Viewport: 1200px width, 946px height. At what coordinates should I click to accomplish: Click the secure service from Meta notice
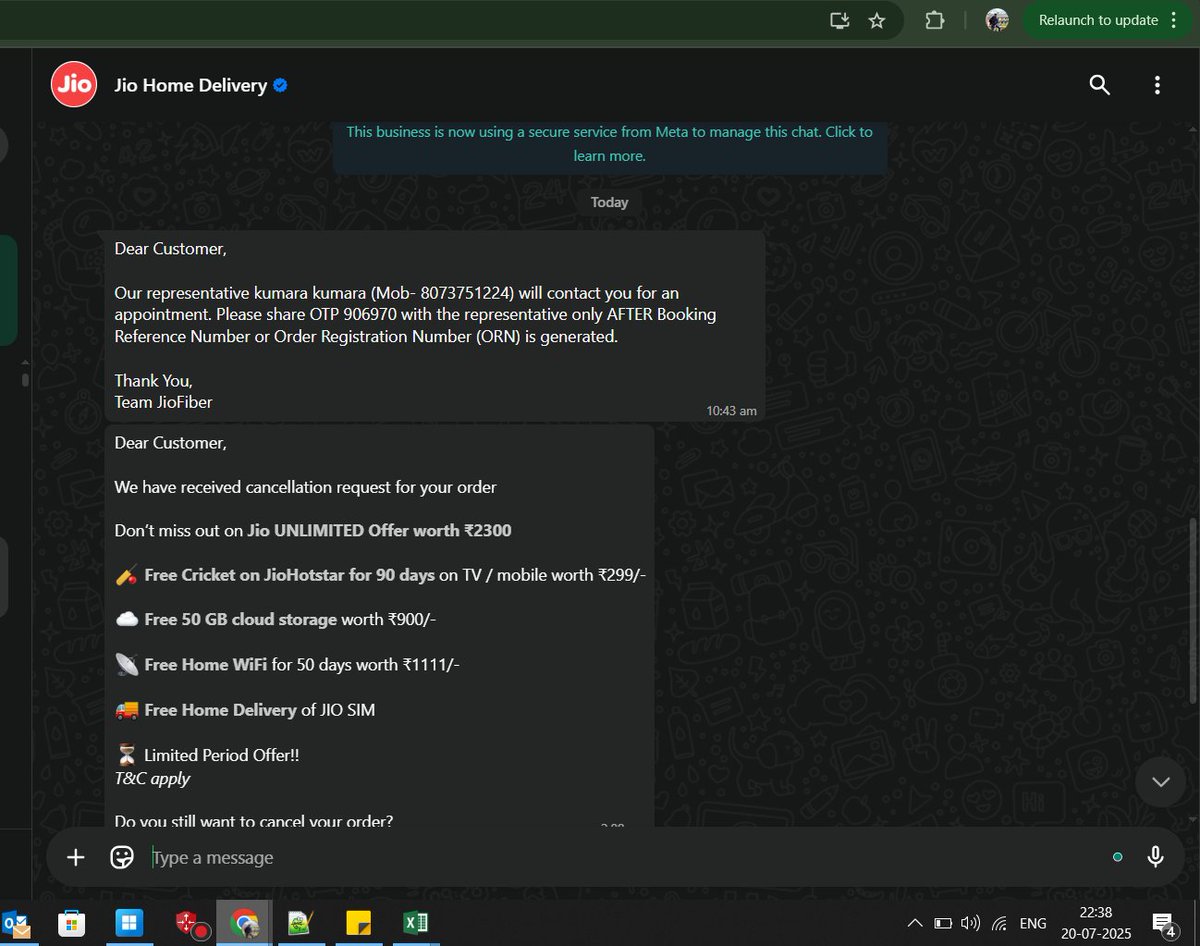click(609, 143)
